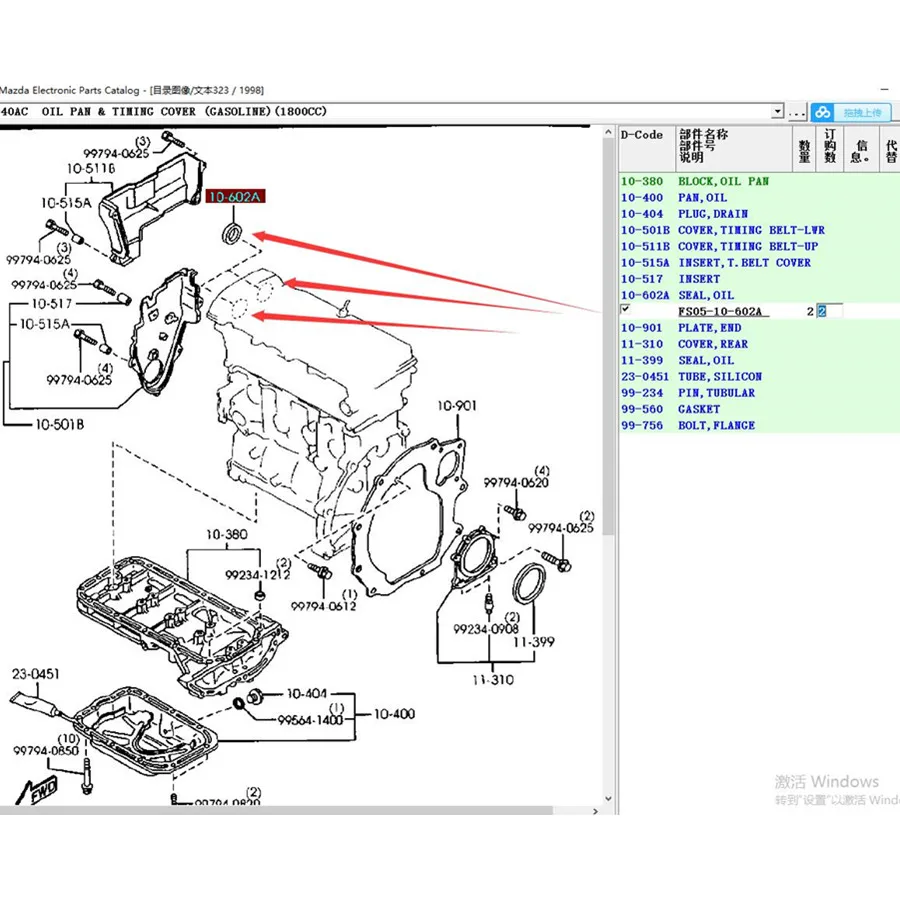900x900 pixels.
Task: Click the diagram scrollbar up arrow
Action: (608, 133)
